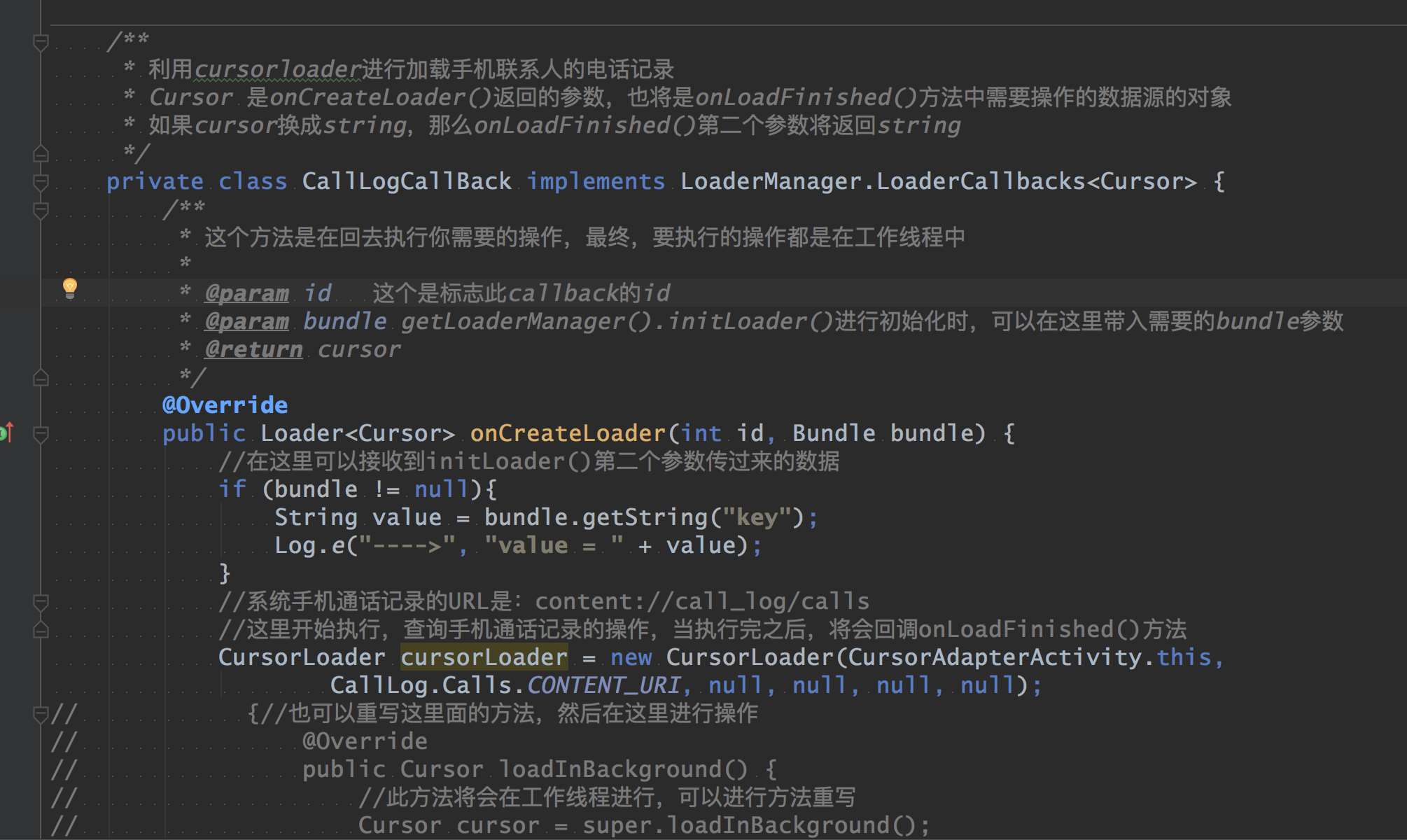Screen dimensions: 1407x840
Task: Click the commented-out @Override annotation
Action: 365,741
